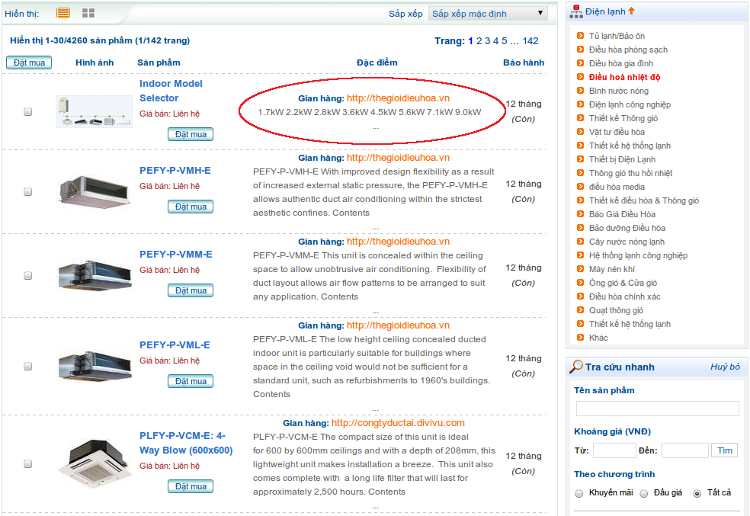Viewport: 750px width, 516px height.
Task: Tick checkbox for PEFY-P-VMM-E product
Action: pyautogui.click(x=28, y=275)
